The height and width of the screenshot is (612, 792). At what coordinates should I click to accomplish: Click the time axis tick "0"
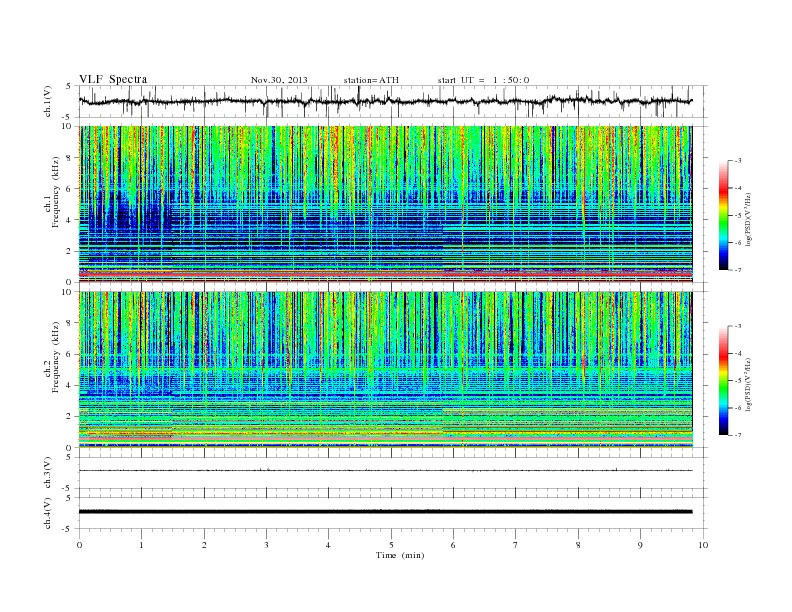pyautogui.click(x=79, y=545)
